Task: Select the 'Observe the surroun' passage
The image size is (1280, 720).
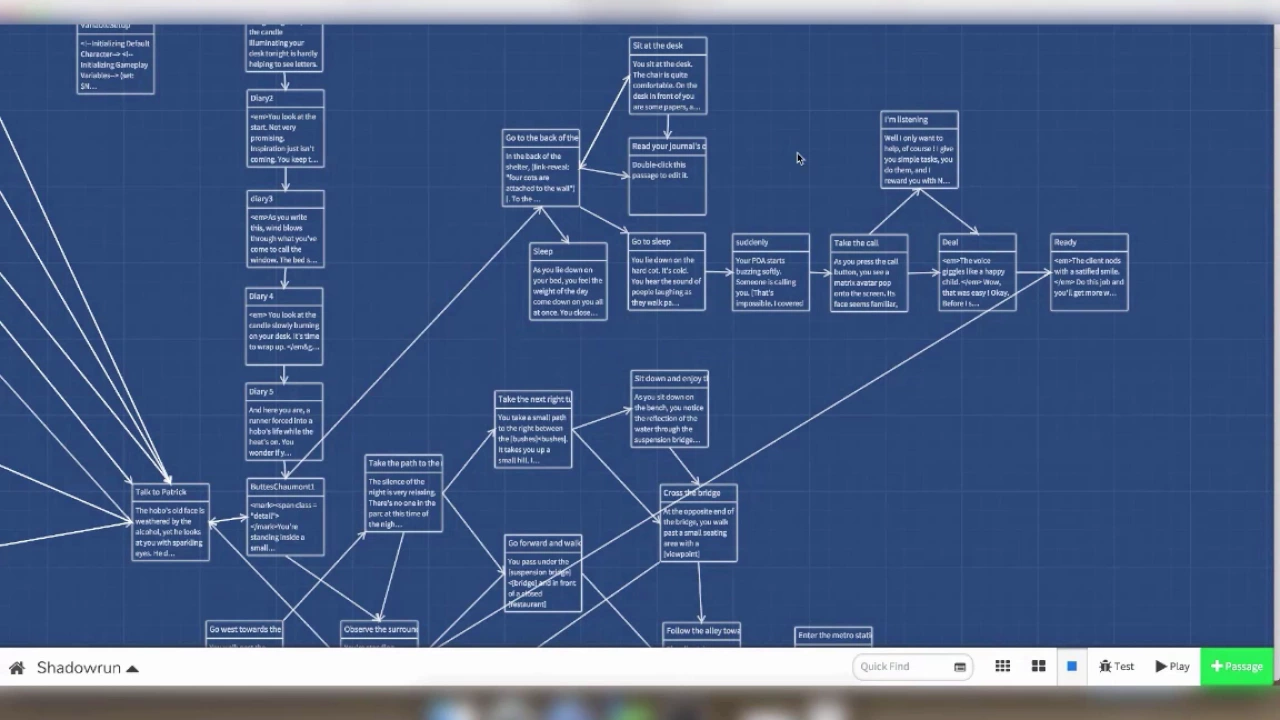Action: (x=380, y=634)
